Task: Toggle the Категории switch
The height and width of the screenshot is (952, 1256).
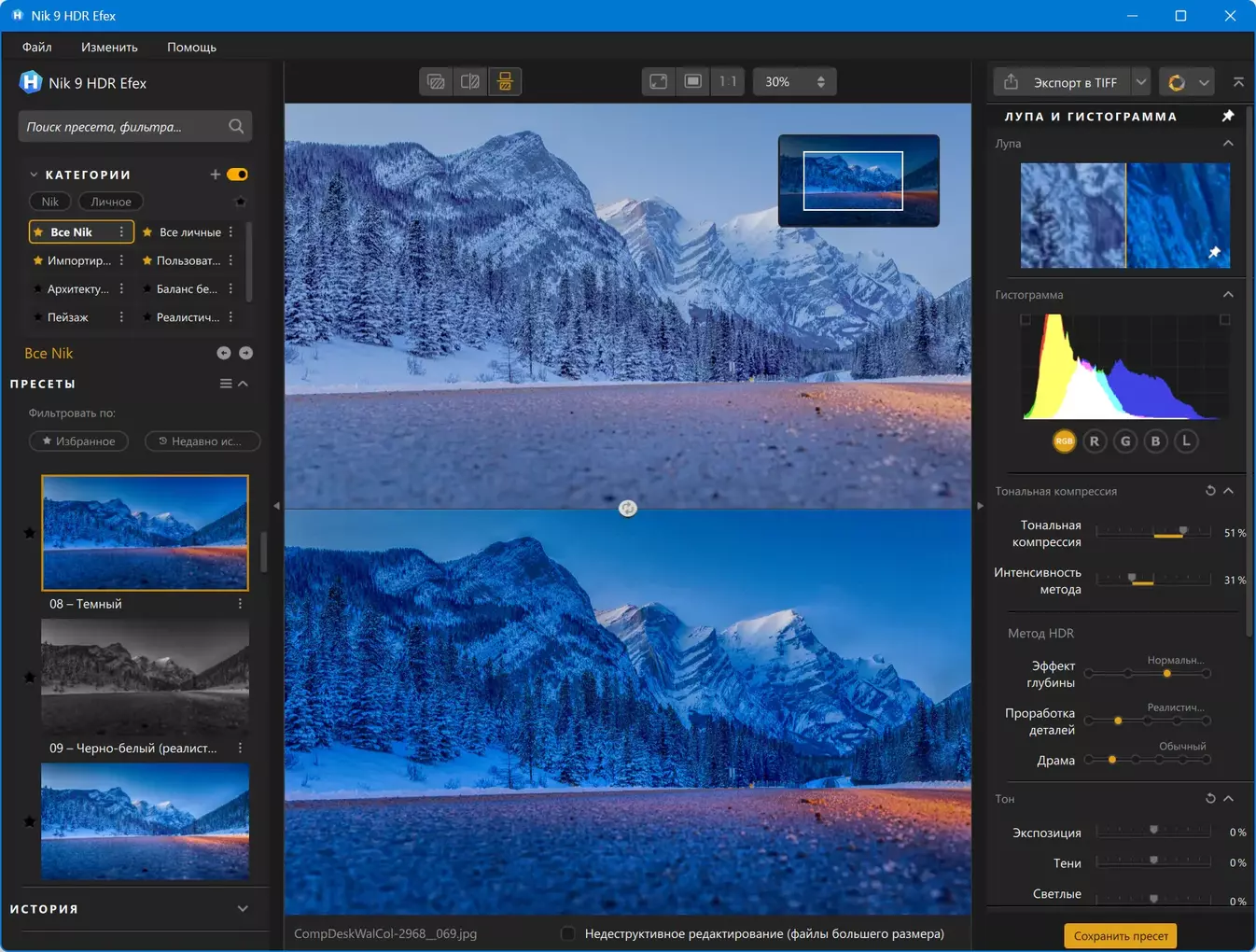Action: 237,175
